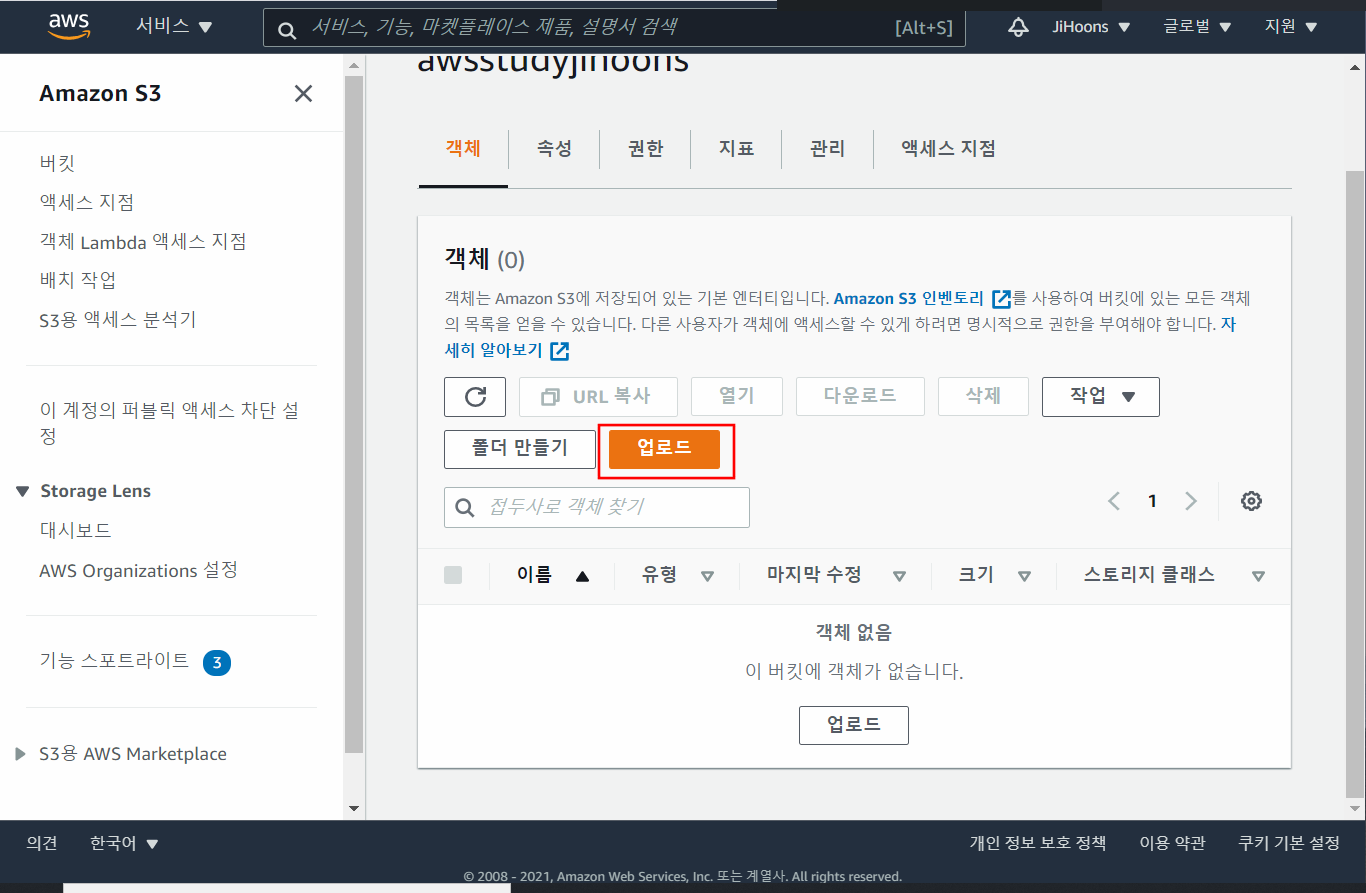Click the 접두사로 객체 찾기 search field
This screenshot has width=1366, height=893.
(x=597, y=508)
